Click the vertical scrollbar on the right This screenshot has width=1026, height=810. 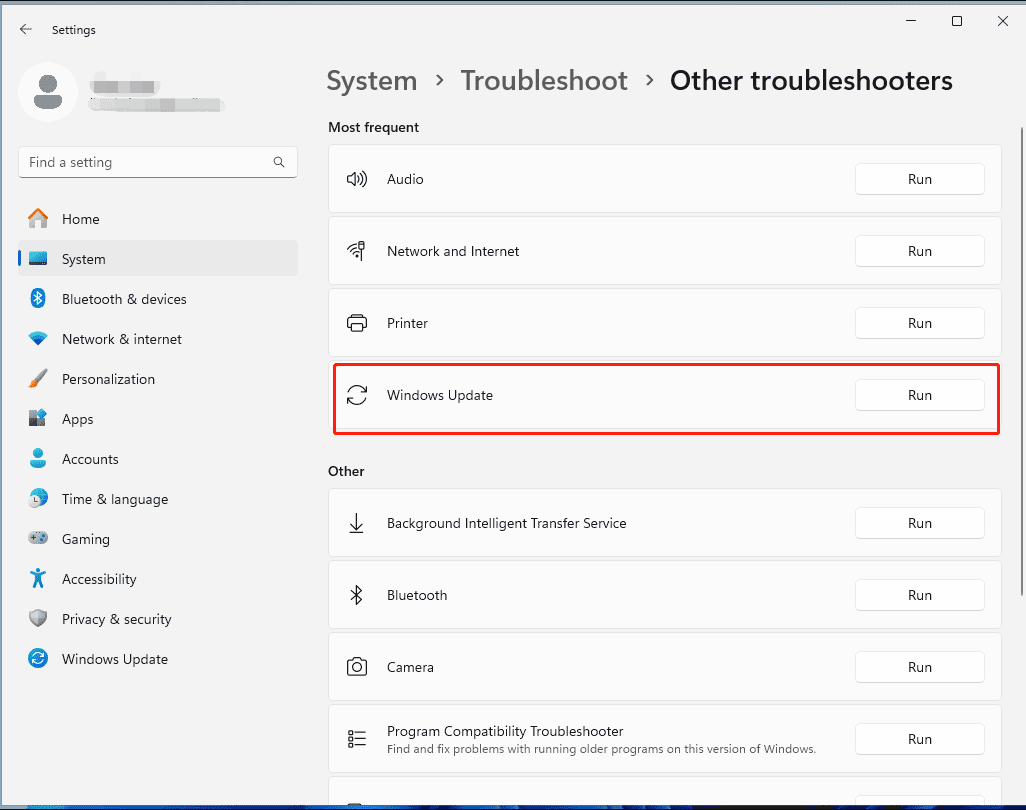1021,361
